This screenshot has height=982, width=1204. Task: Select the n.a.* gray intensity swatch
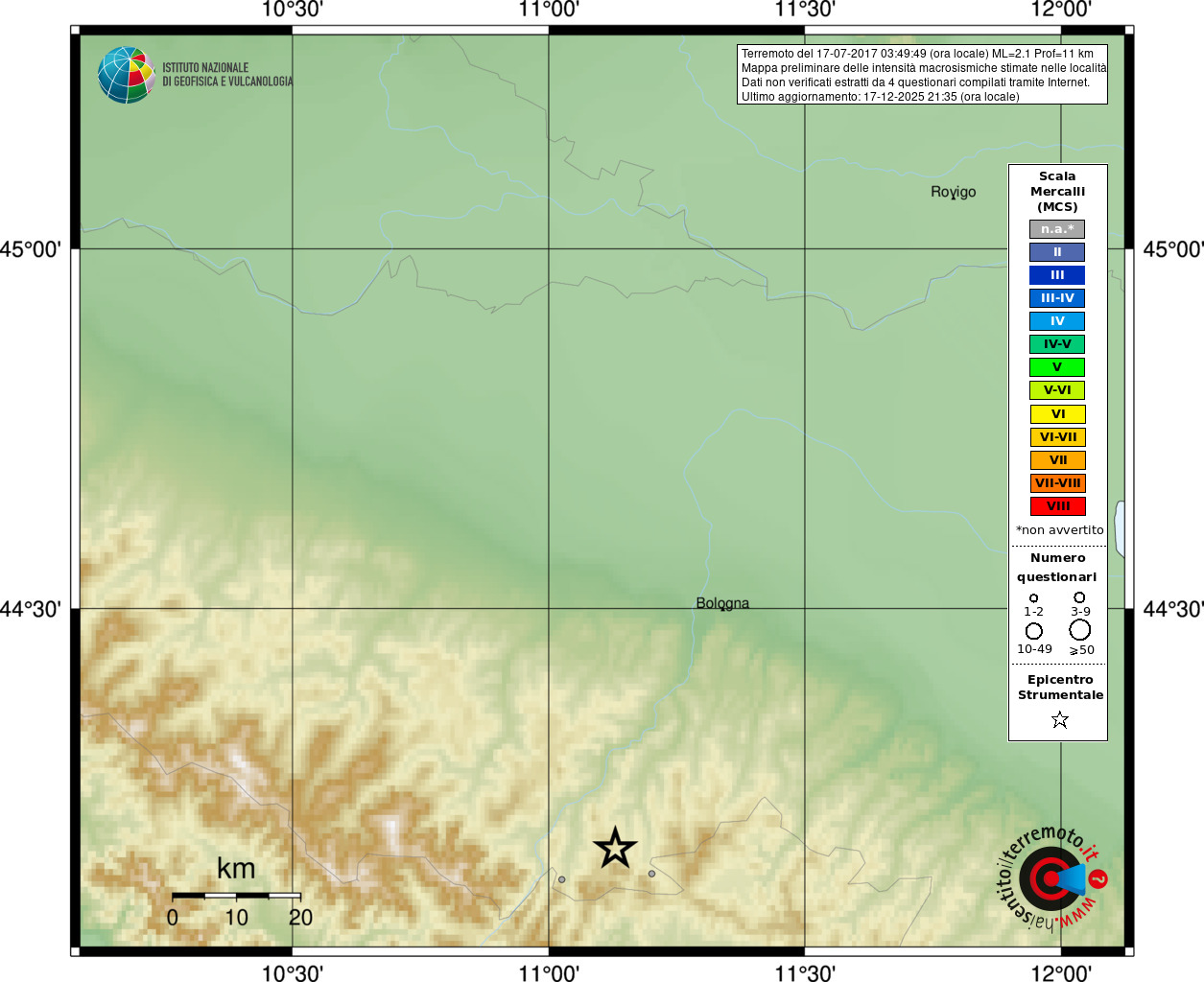[x=1057, y=229]
